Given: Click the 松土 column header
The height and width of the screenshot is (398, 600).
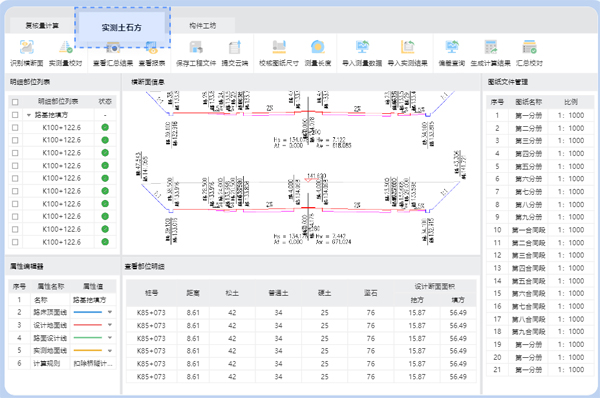Looking at the screenshot, I should (x=232, y=293).
